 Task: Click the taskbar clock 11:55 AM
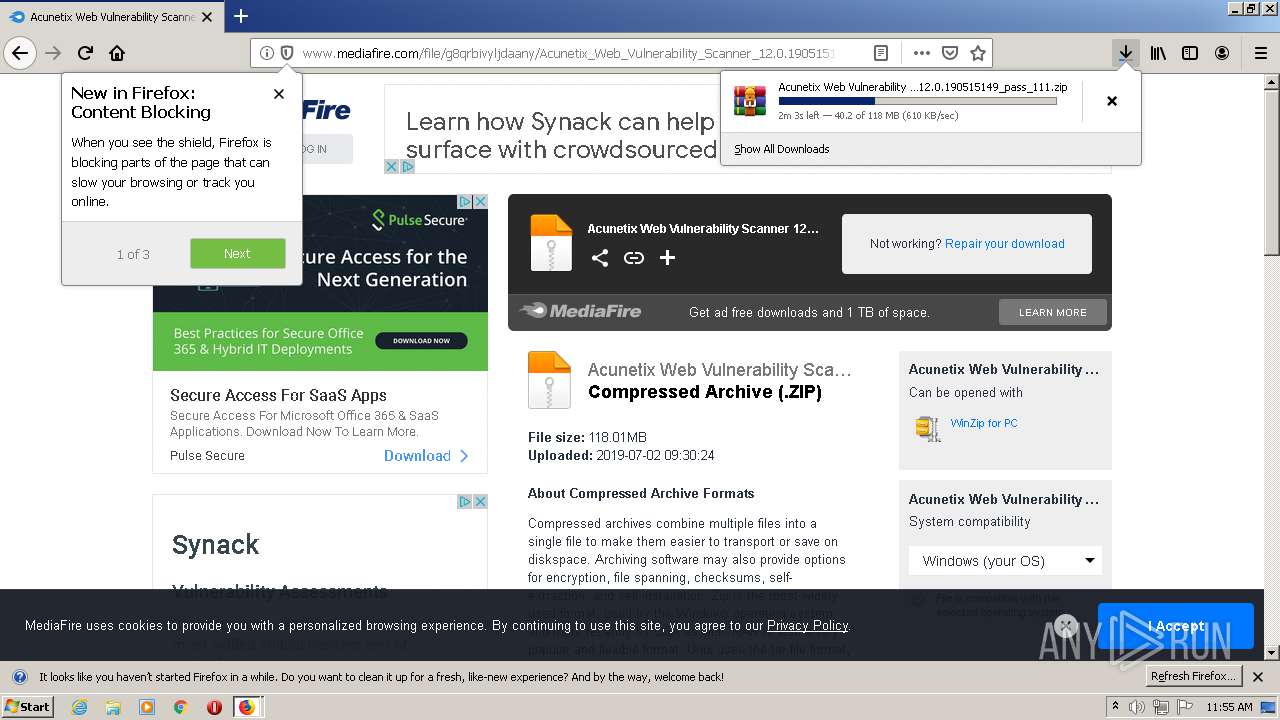click(1229, 707)
